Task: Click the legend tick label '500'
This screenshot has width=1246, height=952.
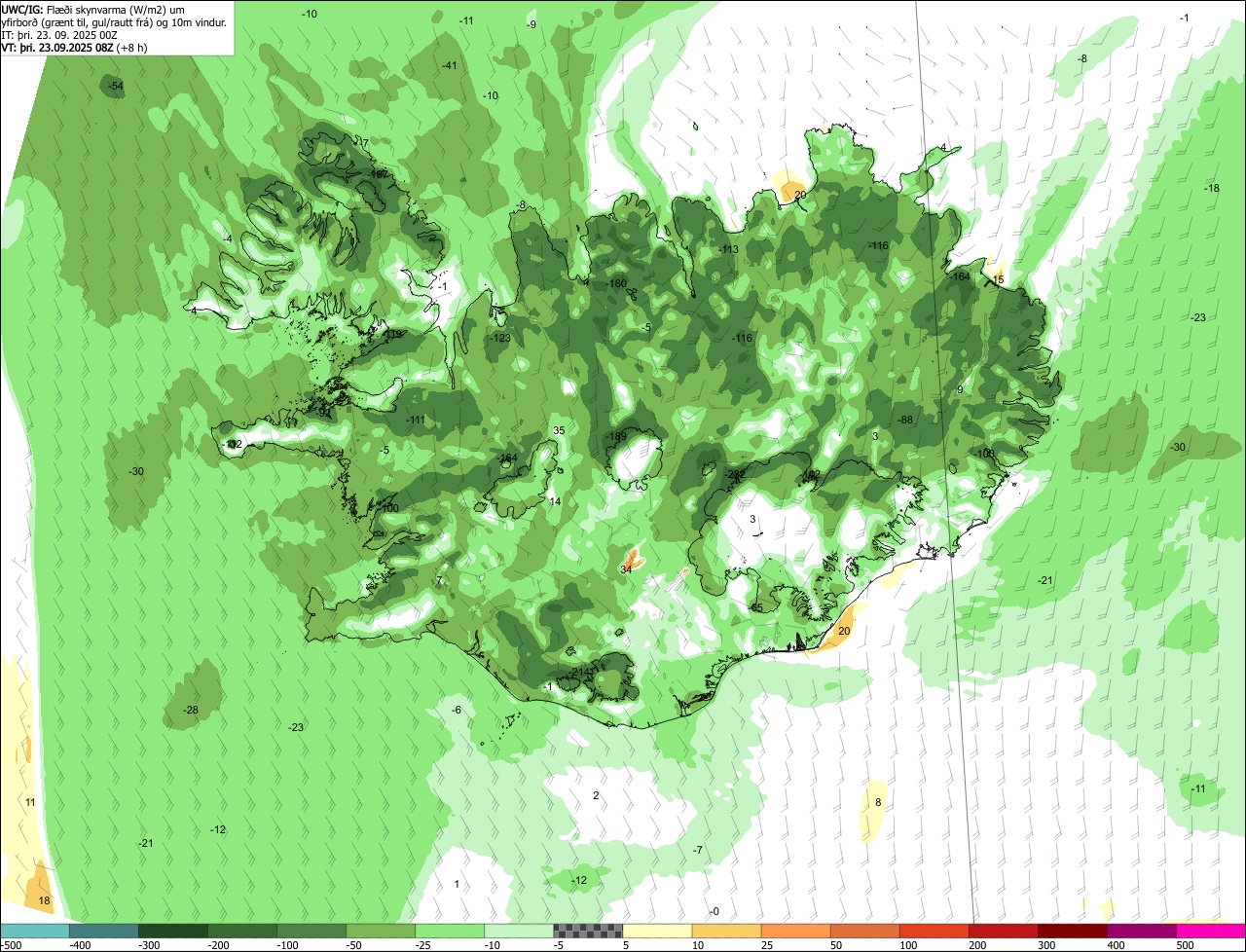Action: [1184, 945]
